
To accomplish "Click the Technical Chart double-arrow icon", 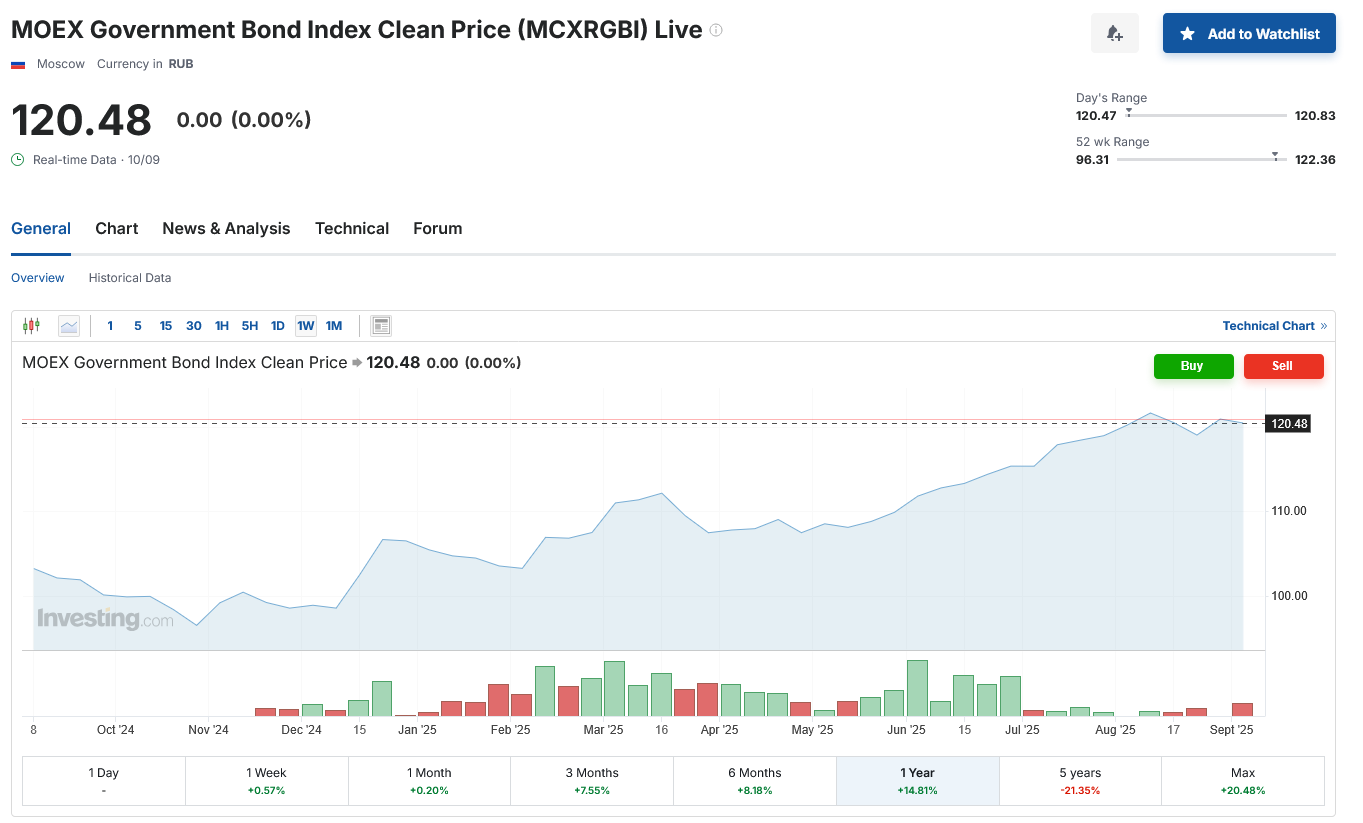I will pos(1324,326).
